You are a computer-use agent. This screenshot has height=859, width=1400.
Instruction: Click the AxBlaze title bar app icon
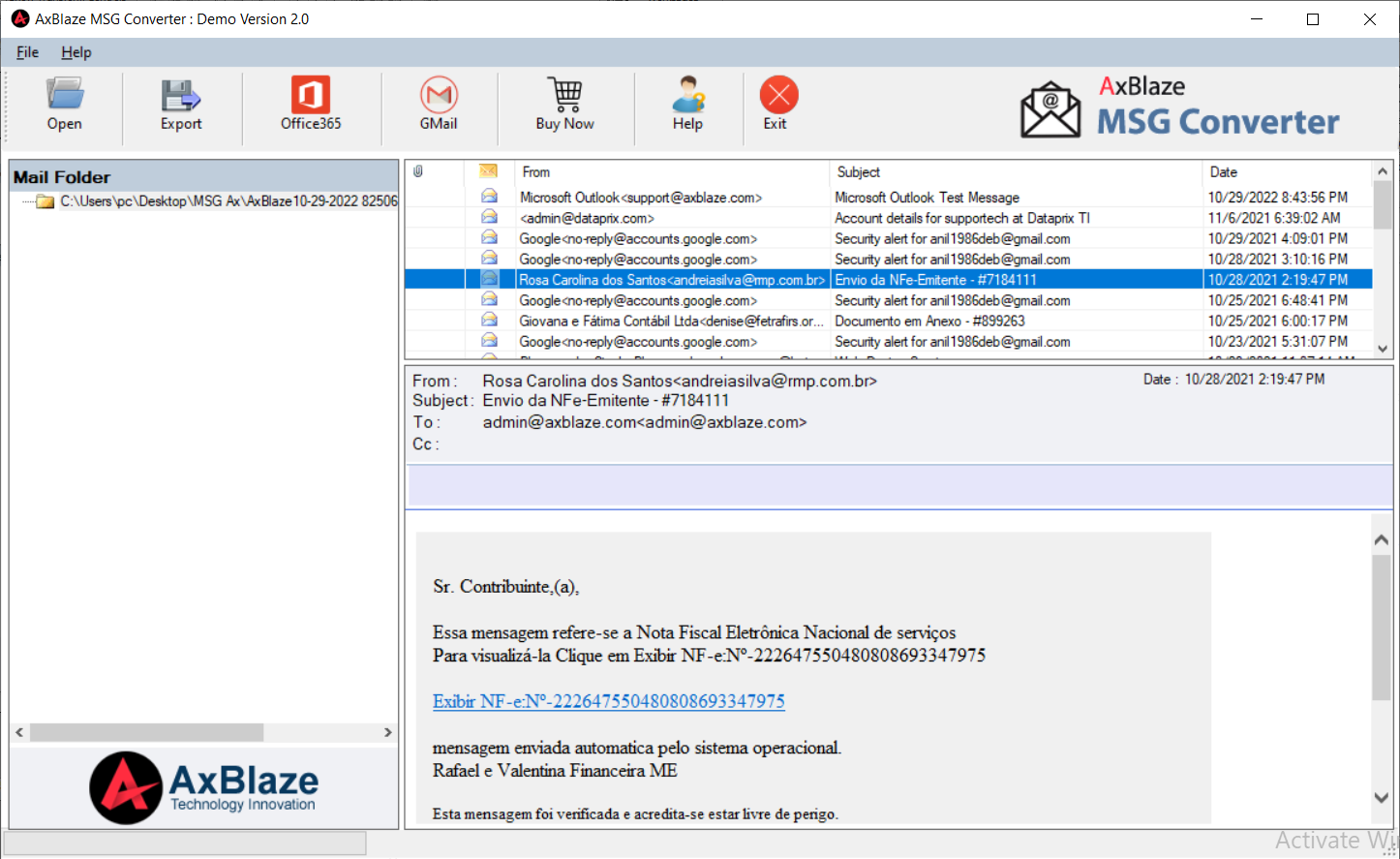(x=20, y=18)
